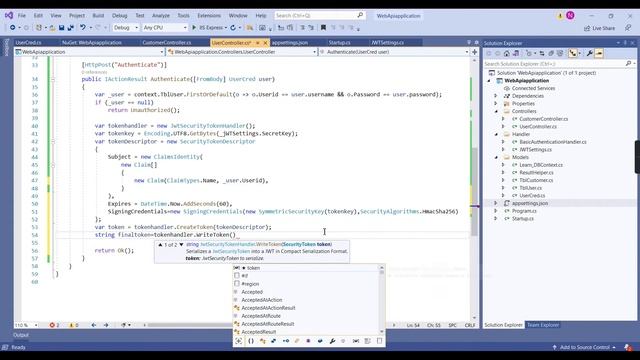640x360 pixels.
Task: Collapse the Controllers folder
Action: pyautogui.click(x=496, y=111)
